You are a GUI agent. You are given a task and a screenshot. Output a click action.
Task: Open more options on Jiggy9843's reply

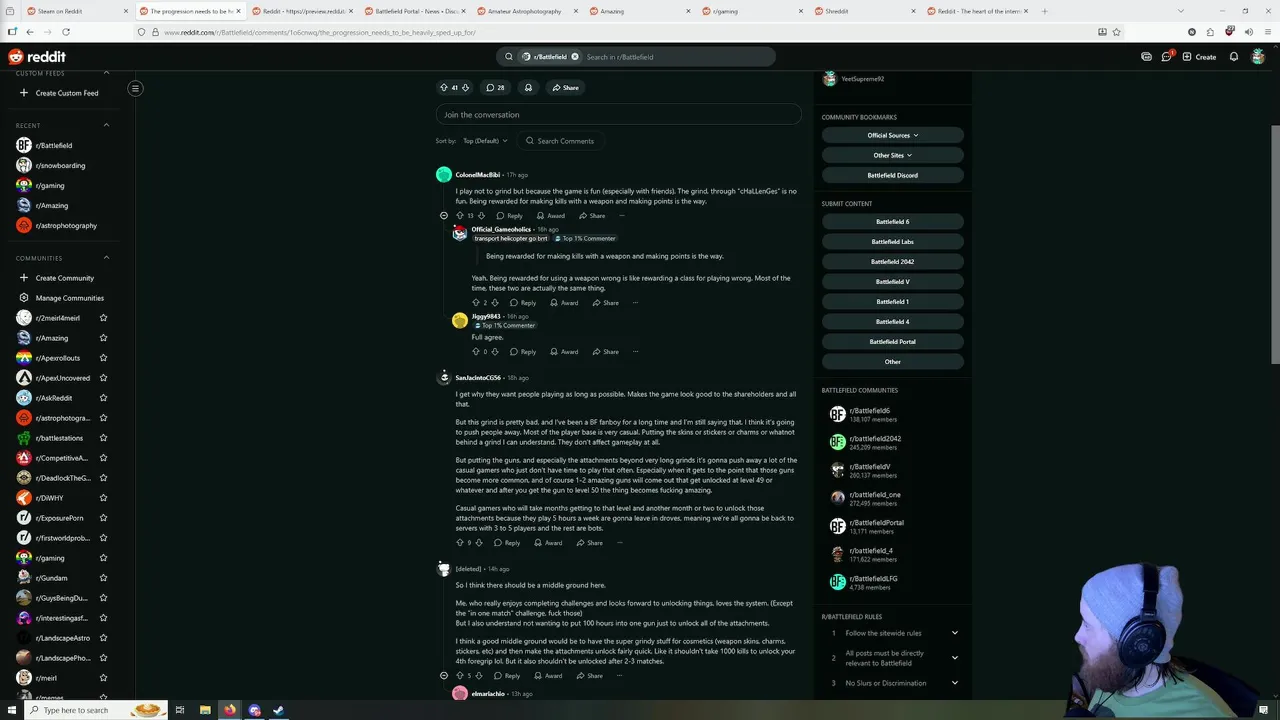point(634,352)
